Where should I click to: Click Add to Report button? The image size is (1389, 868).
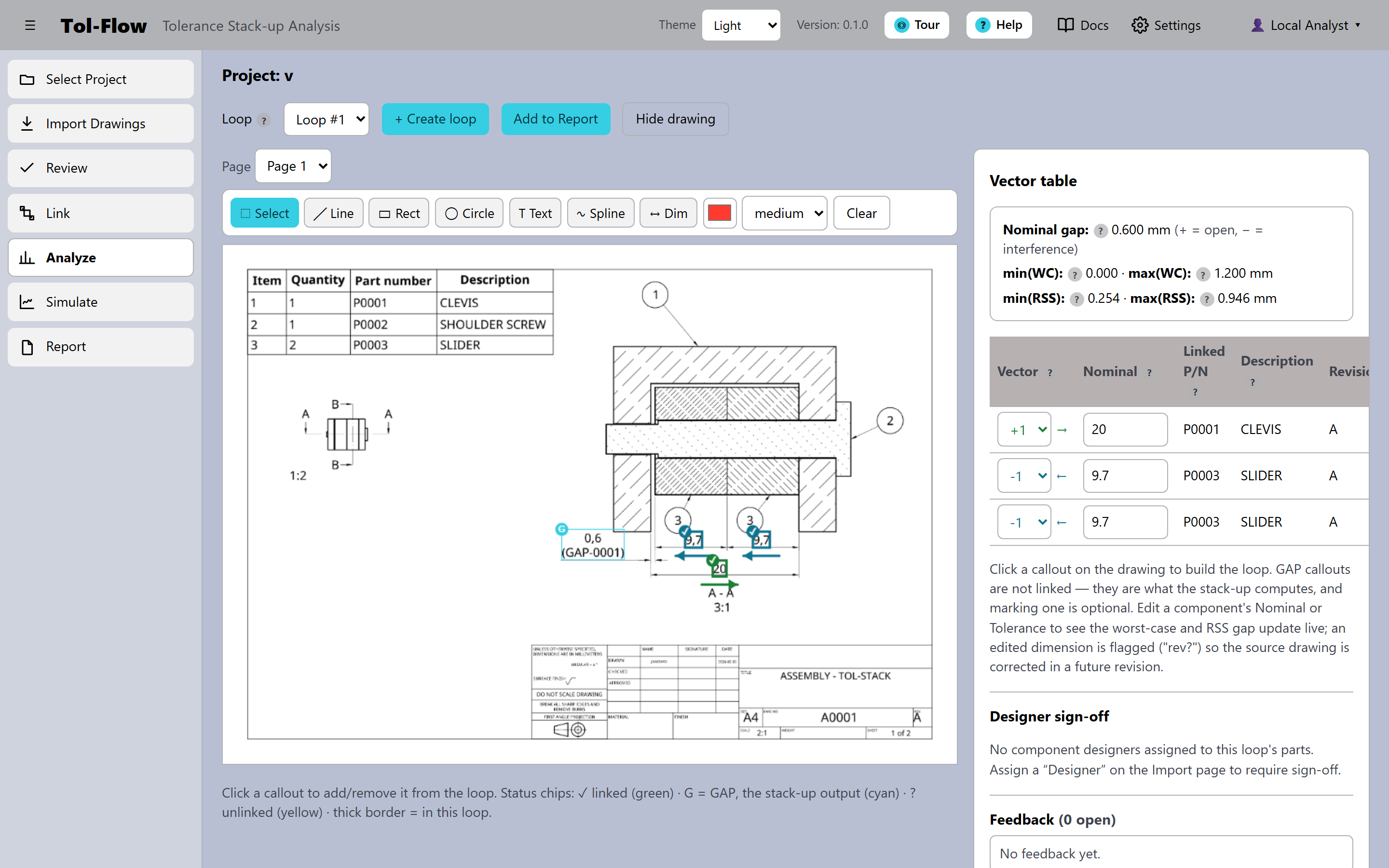pyautogui.click(x=556, y=120)
